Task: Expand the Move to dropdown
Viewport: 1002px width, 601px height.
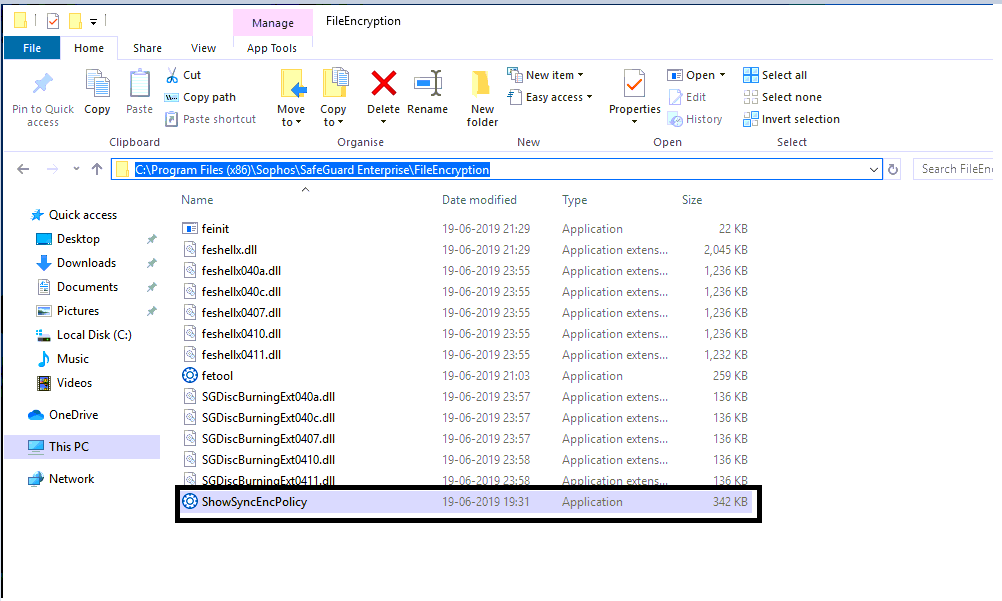Action: (291, 116)
